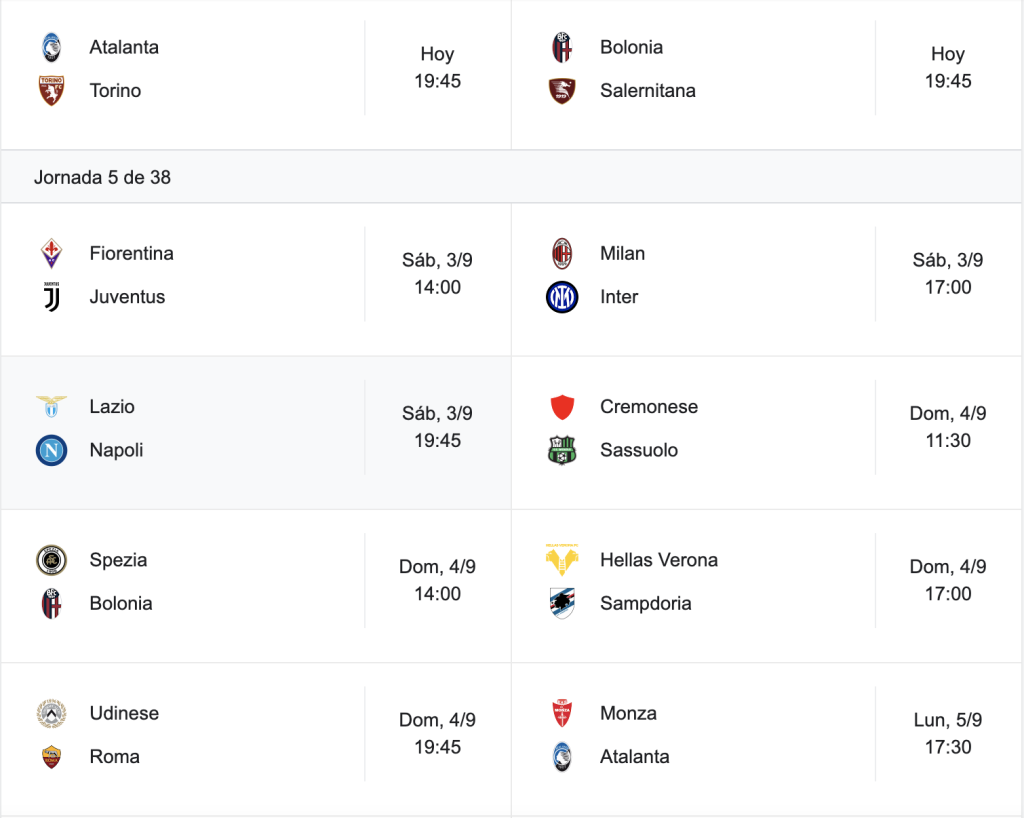Viewport: 1024px width, 818px height.
Task: Click the Hellas Verona crest
Action: pyautogui.click(x=562, y=559)
